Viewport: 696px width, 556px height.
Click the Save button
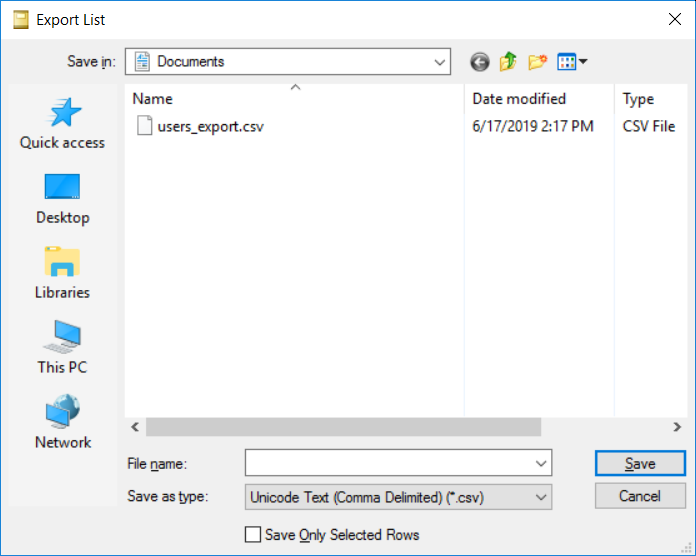click(640, 463)
